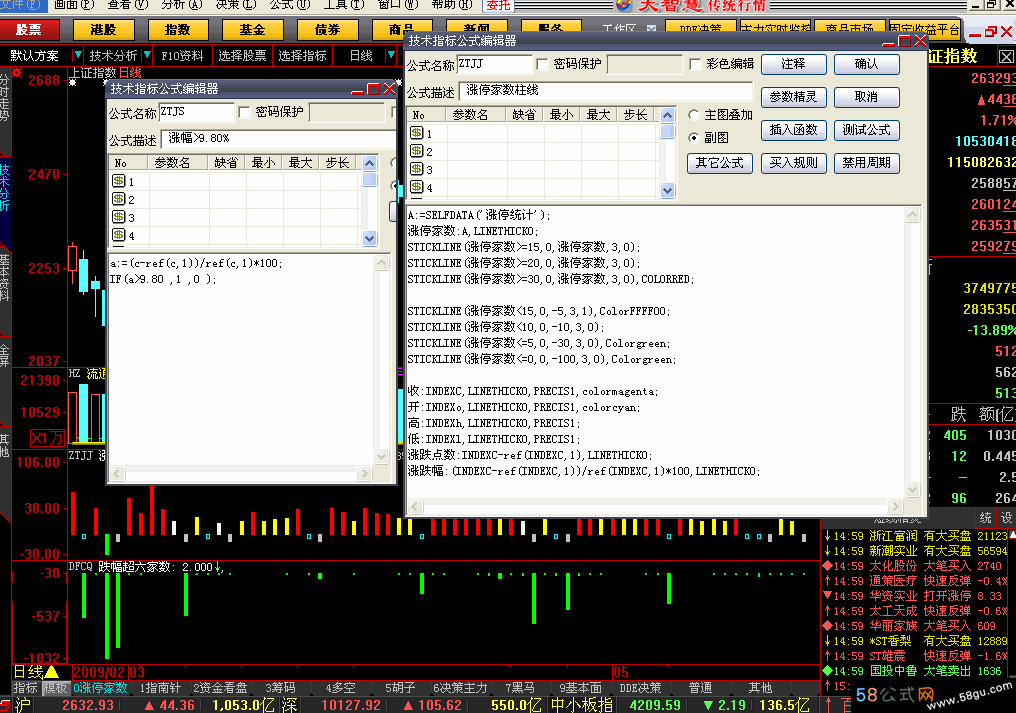The width and height of the screenshot is (1016, 713).
Task: Click parameter row 3 icon in ZTJJ editor
Action: (416, 169)
